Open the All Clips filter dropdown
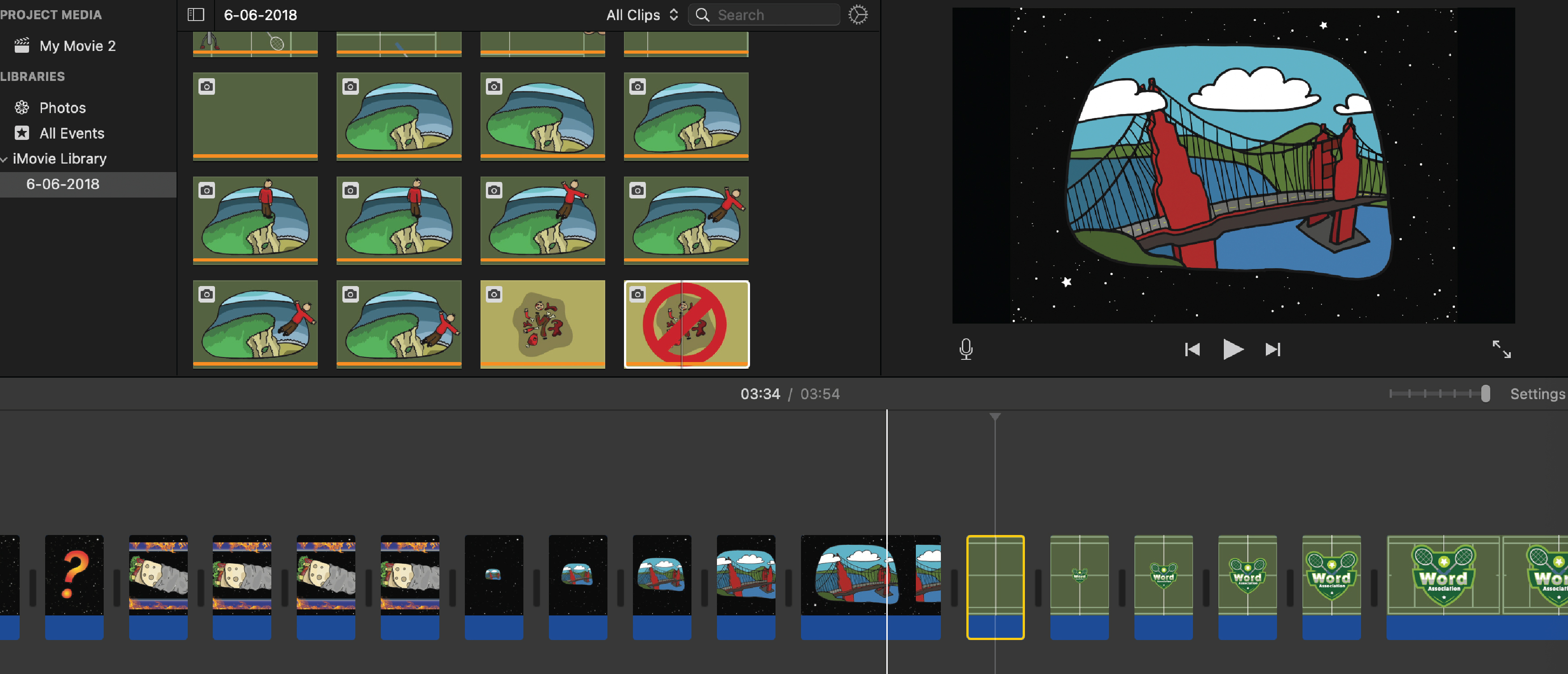 click(641, 15)
